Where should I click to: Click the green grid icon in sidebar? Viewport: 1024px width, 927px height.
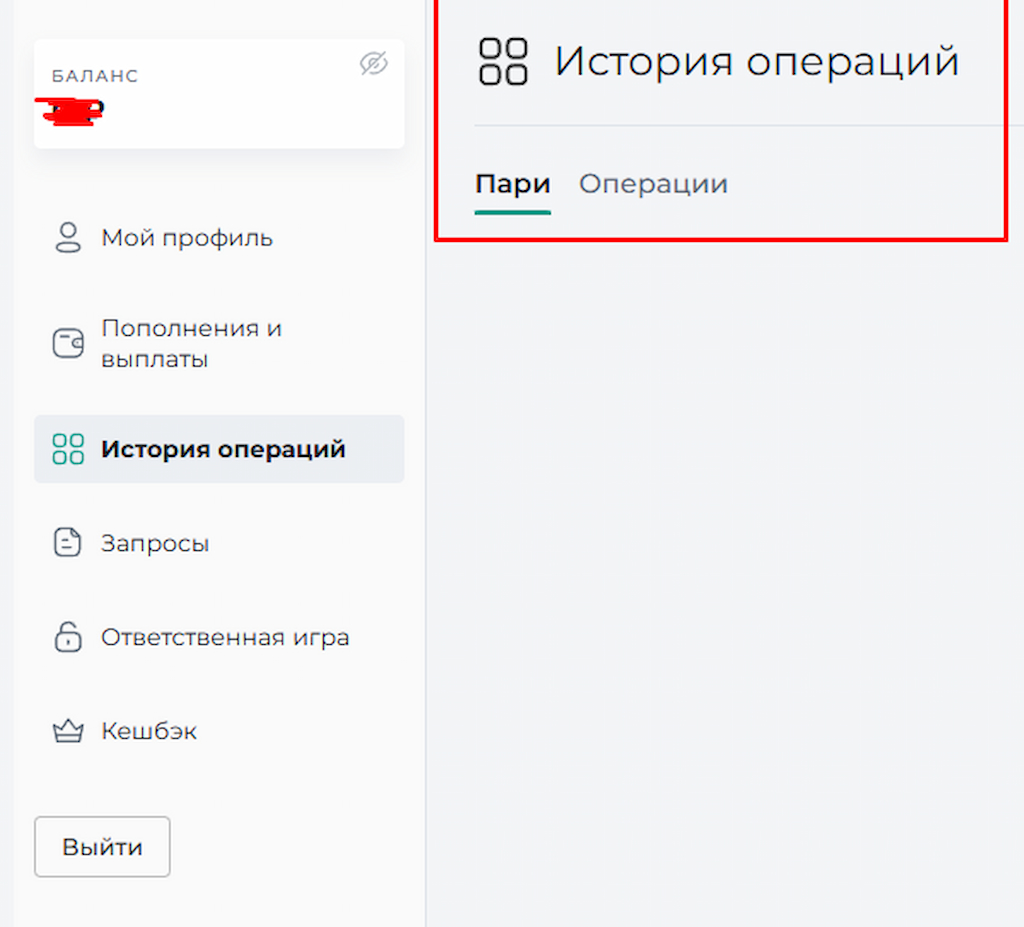68,449
